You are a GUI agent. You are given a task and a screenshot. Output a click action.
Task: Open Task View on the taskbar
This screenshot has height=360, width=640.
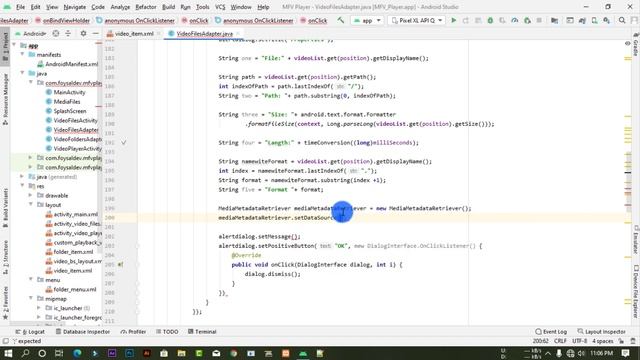59,353
